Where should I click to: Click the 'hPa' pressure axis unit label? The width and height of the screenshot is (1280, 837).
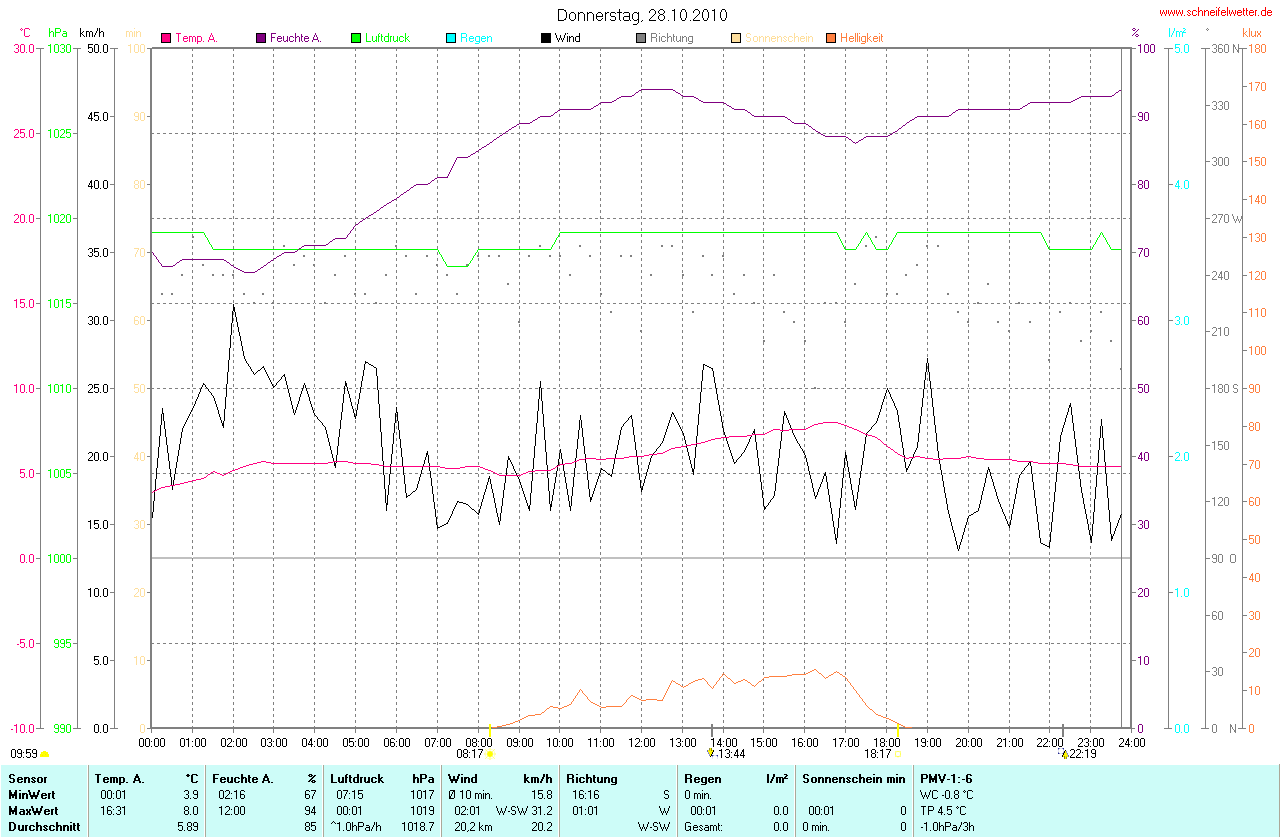[x=58, y=33]
